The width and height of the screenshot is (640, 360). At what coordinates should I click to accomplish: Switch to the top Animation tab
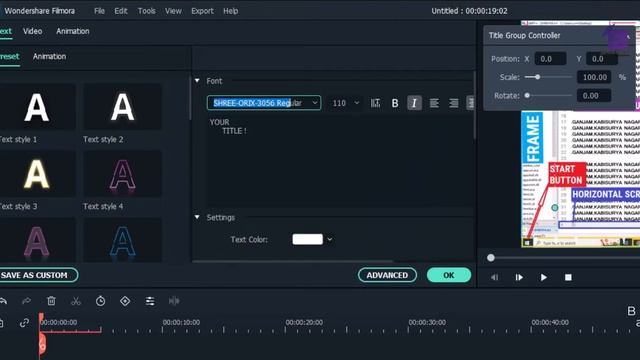coord(73,31)
